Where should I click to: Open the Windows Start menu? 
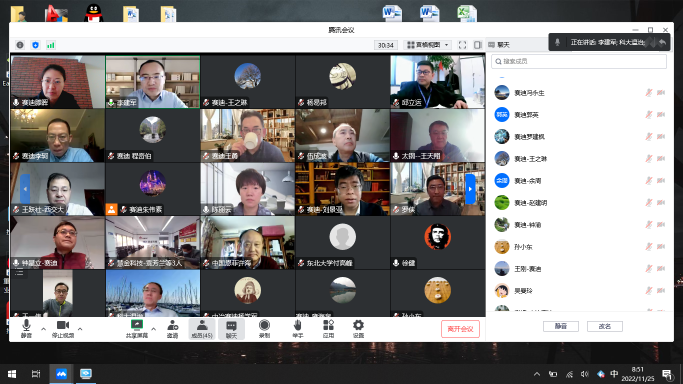12,374
